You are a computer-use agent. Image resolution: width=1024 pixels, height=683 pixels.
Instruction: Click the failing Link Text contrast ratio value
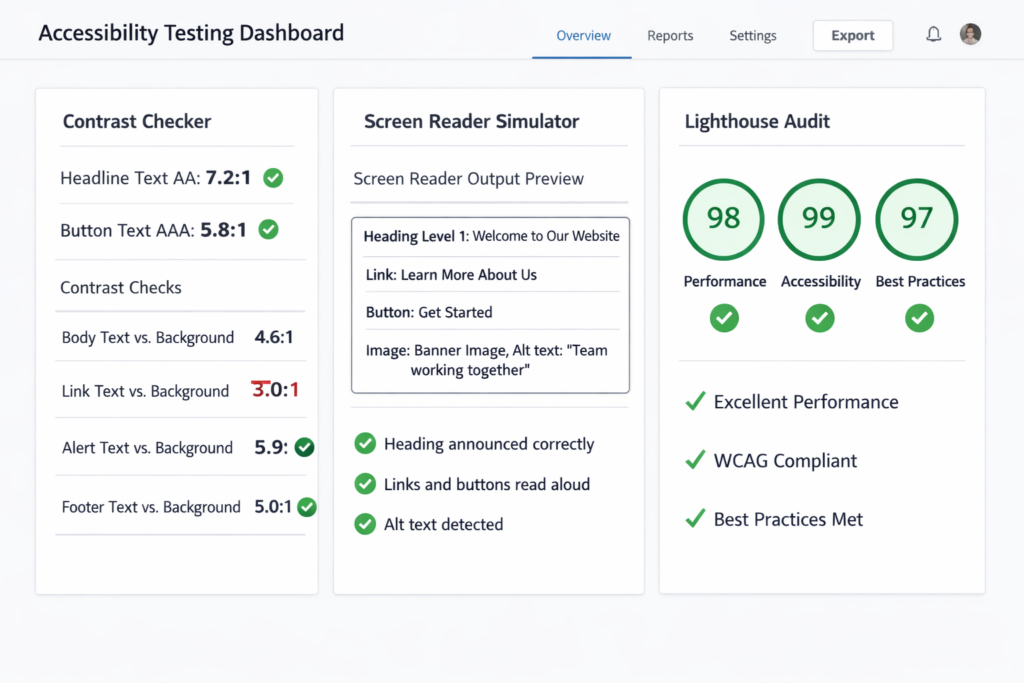pyautogui.click(x=276, y=390)
